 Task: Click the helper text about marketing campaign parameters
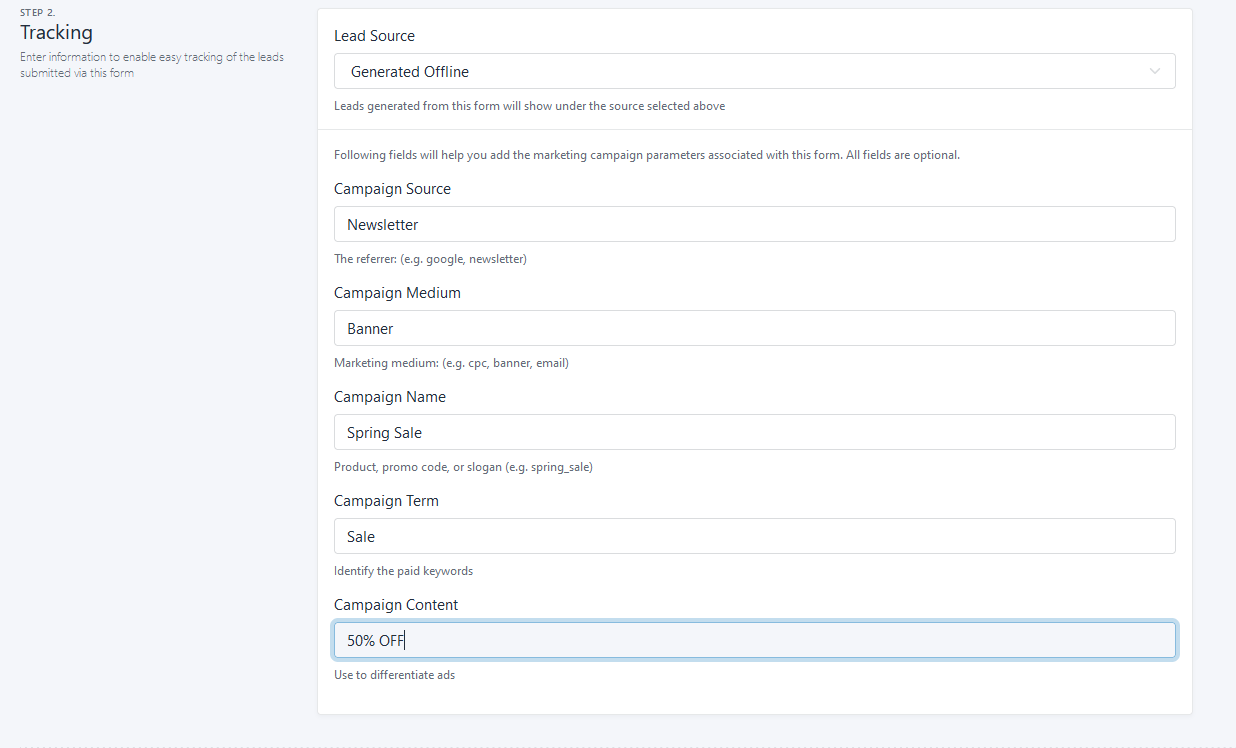point(647,154)
